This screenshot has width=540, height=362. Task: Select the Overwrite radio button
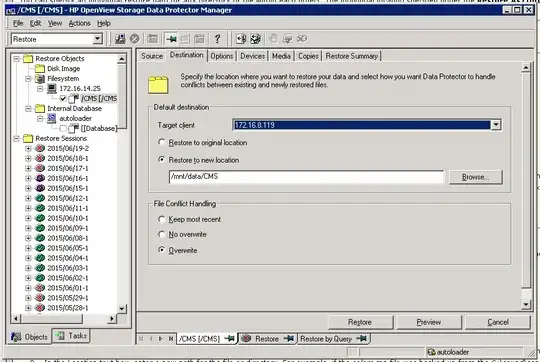161,249
